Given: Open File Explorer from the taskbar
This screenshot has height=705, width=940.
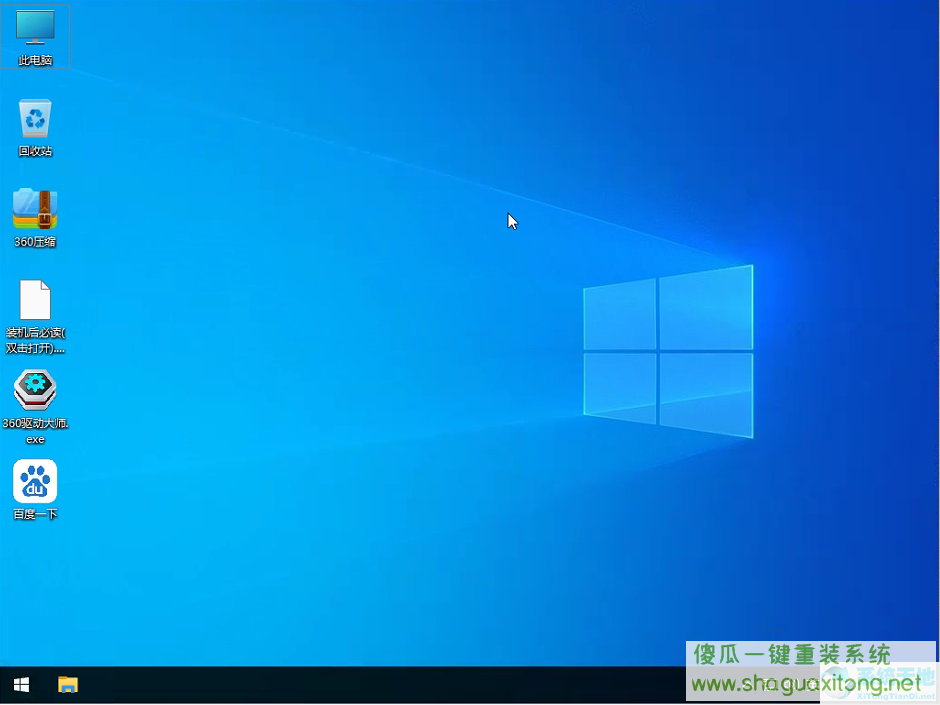Looking at the screenshot, I should click(68, 685).
